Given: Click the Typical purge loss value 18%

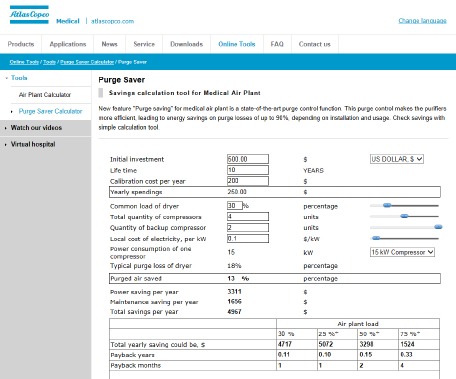Looking at the screenshot, I should [x=234, y=266].
